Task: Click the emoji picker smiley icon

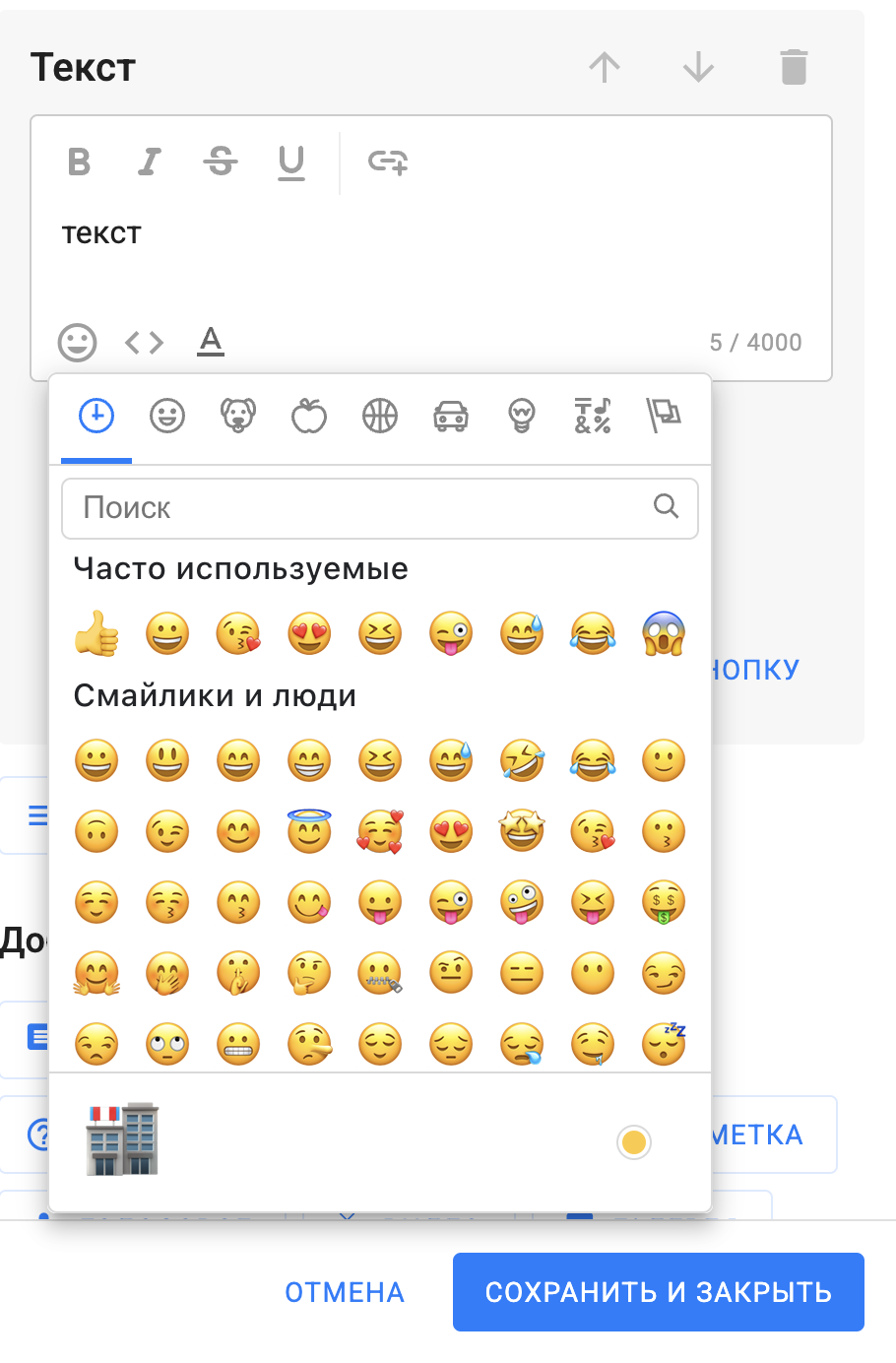Action: coord(78,343)
